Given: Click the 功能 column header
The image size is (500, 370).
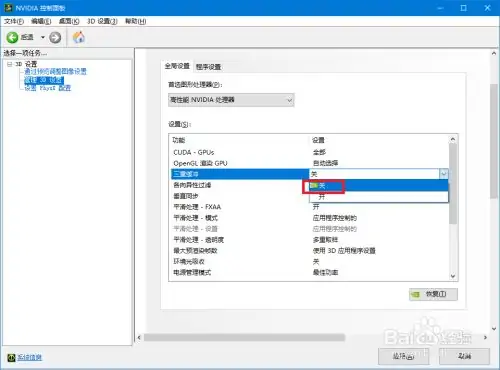Looking at the screenshot, I should pos(179,140).
